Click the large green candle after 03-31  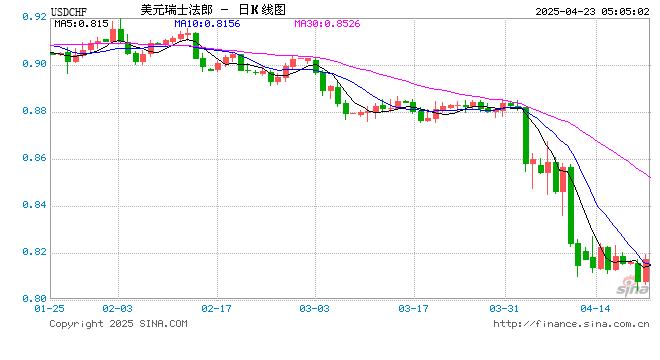tap(526, 136)
